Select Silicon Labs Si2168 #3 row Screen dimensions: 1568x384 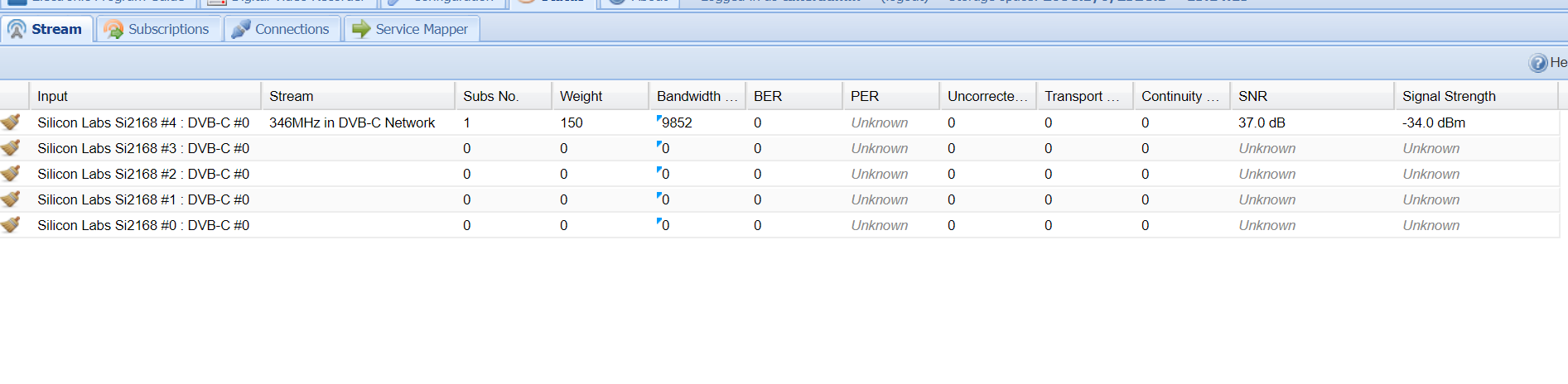[x=779, y=148]
